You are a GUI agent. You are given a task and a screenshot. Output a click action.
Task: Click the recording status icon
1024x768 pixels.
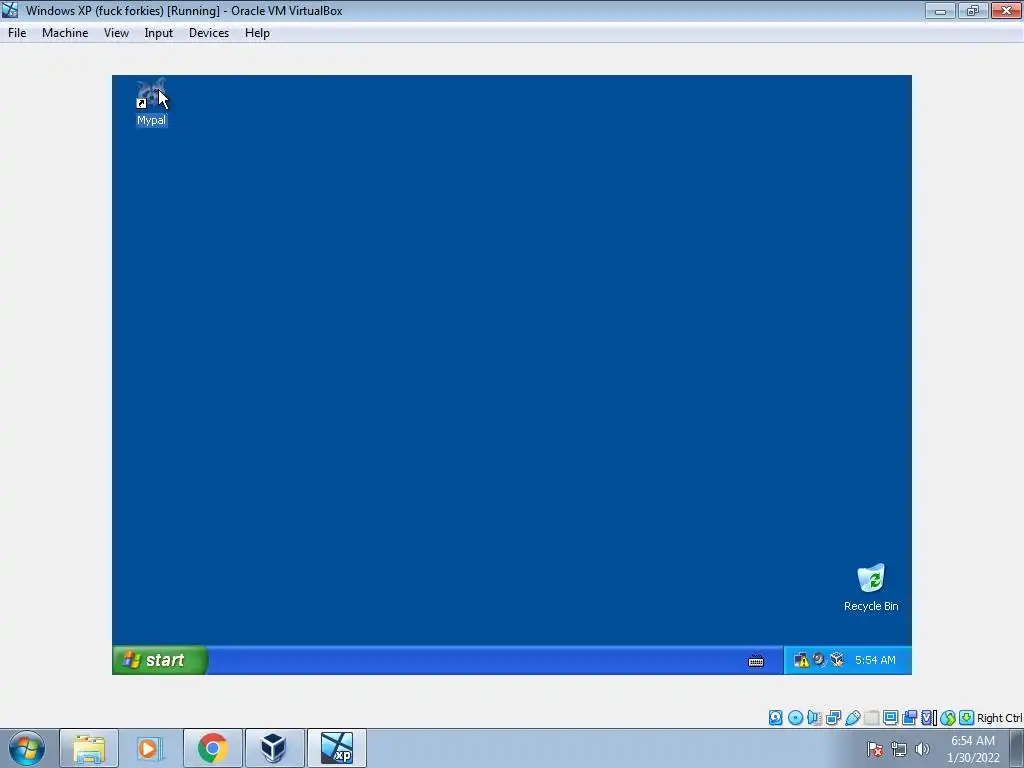click(x=909, y=718)
